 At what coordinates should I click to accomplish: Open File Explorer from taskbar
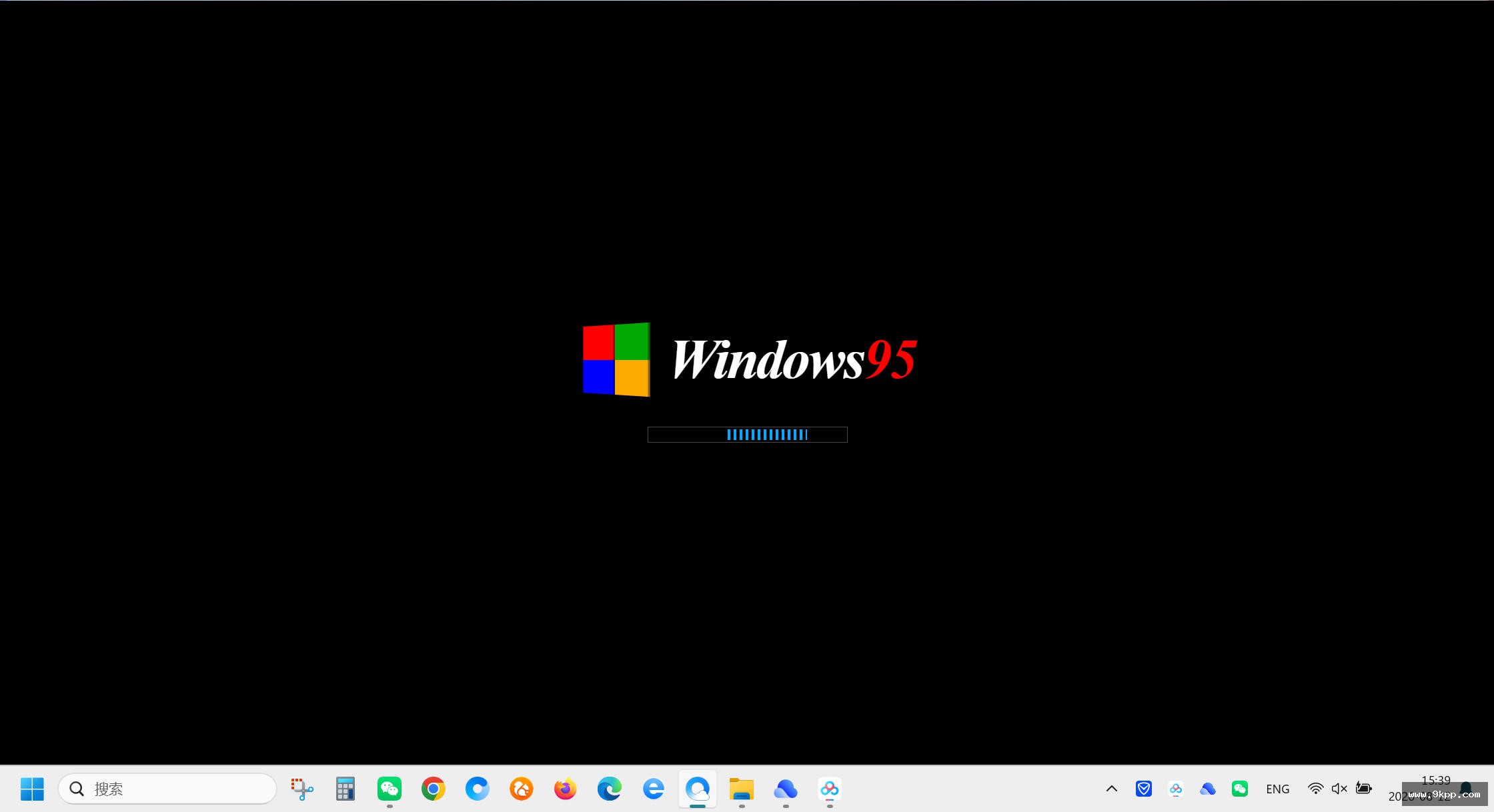pyautogui.click(x=742, y=789)
